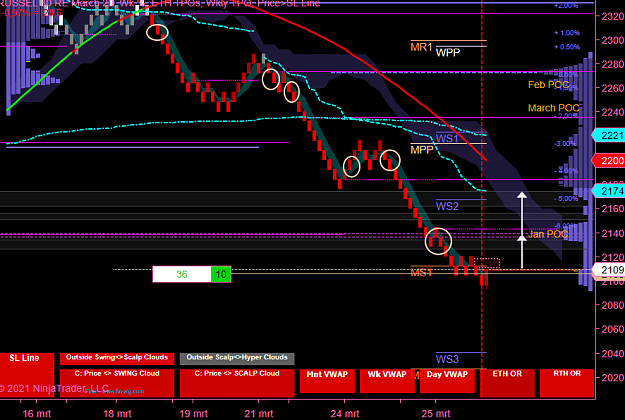The height and width of the screenshot is (420, 625).
Task: Click the Wk VWAP indicator button
Action: tap(387, 381)
